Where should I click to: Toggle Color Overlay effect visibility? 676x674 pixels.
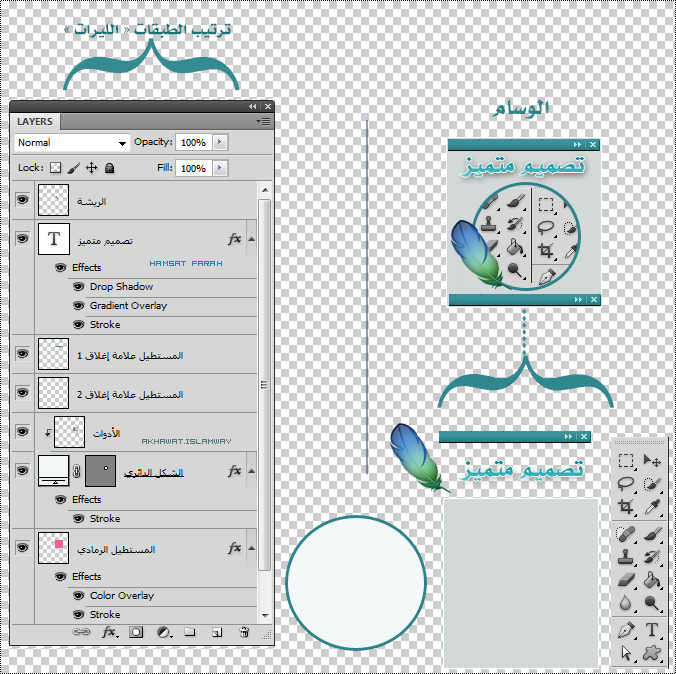(x=78, y=596)
